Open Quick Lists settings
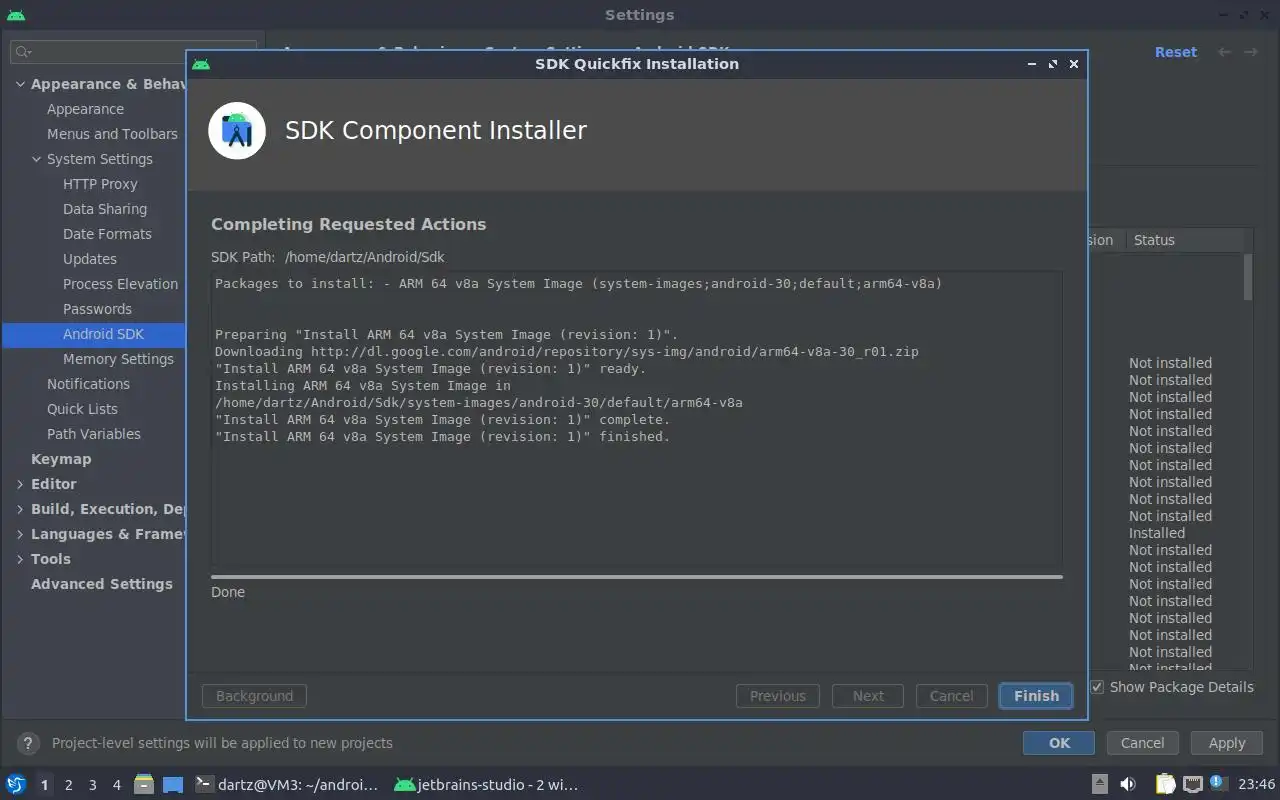 point(82,409)
